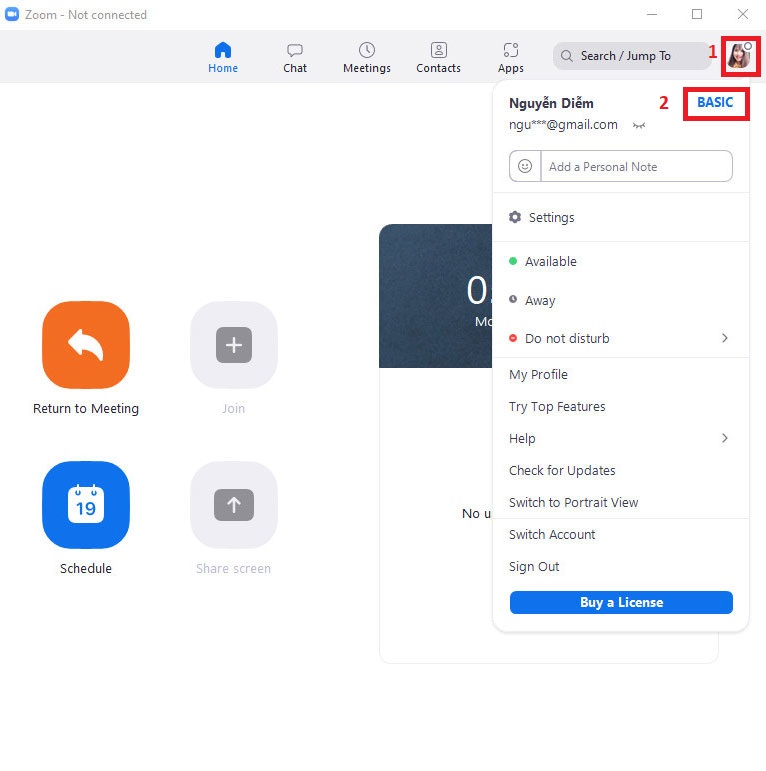The height and width of the screenshot is (771, 766).
Task: Select Check for Updates
Action: coord(620,471)
